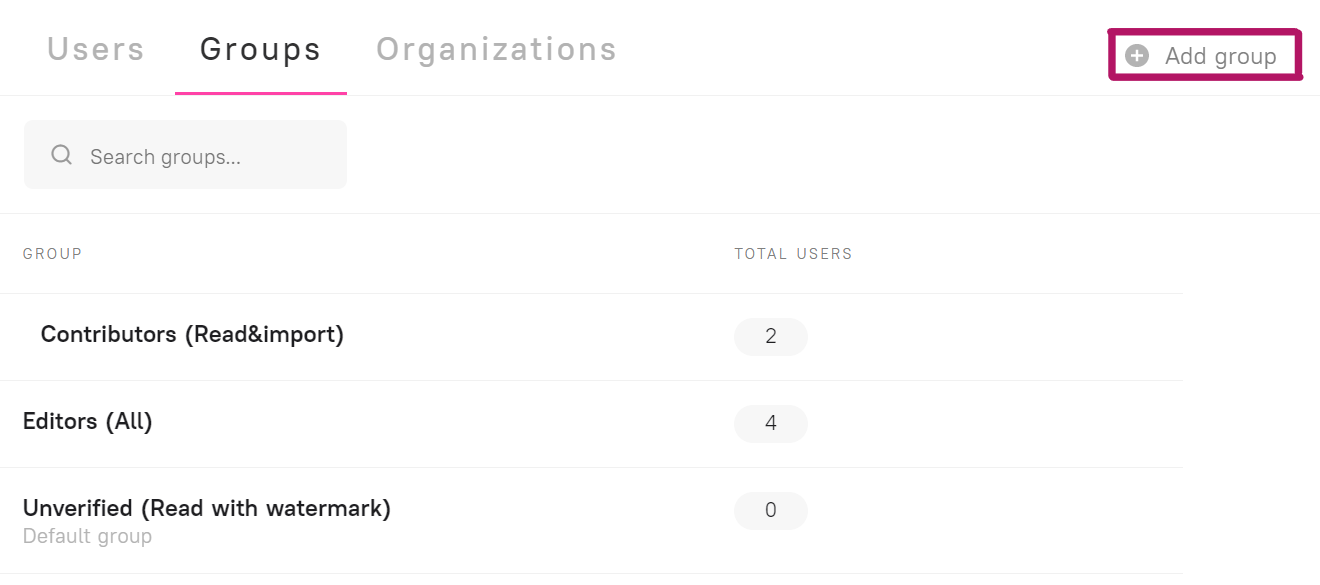
Task: Open the Unverified group name
Action: point(78,508)
